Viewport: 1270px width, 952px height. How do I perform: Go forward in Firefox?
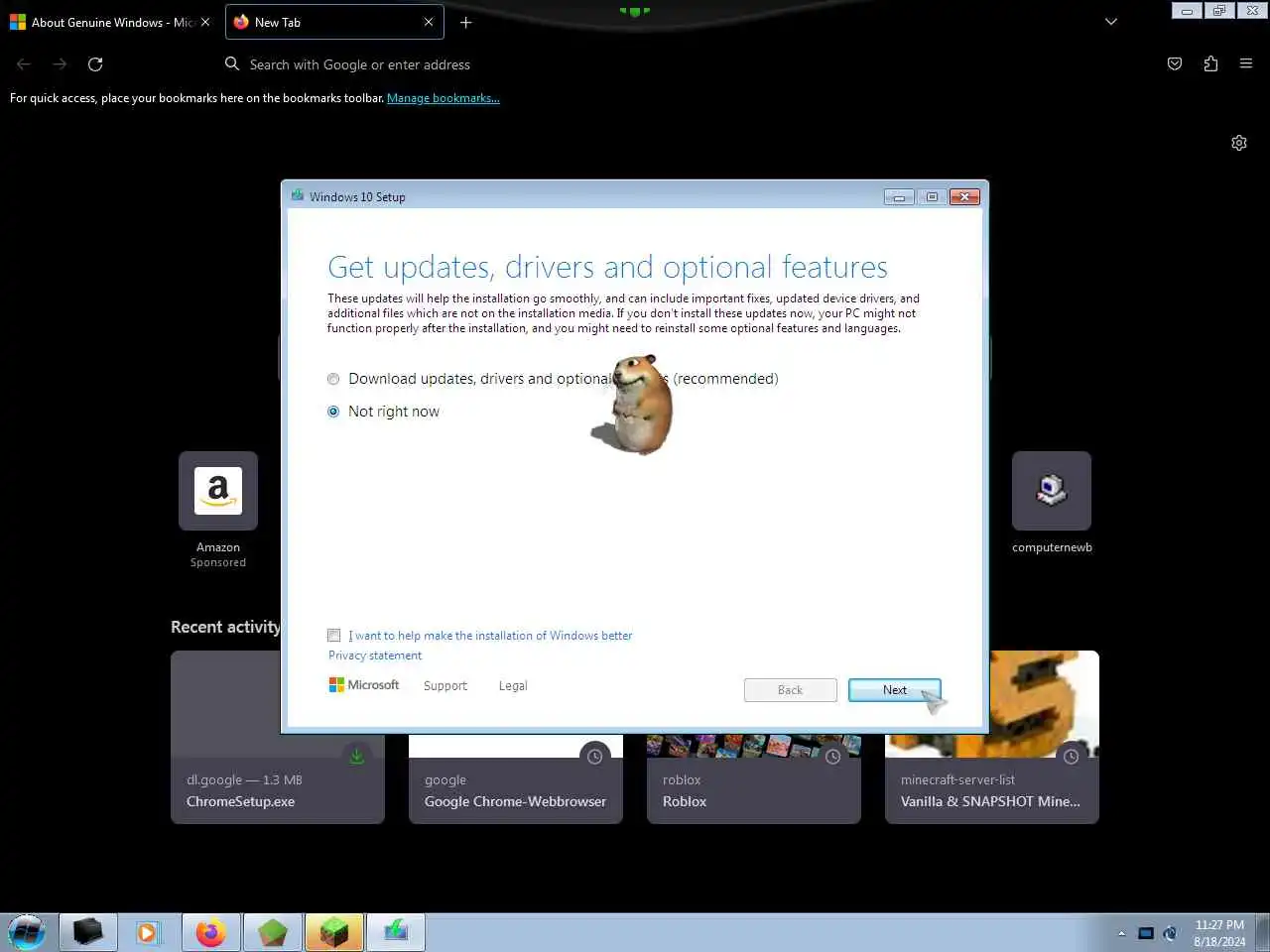(60, 64)
